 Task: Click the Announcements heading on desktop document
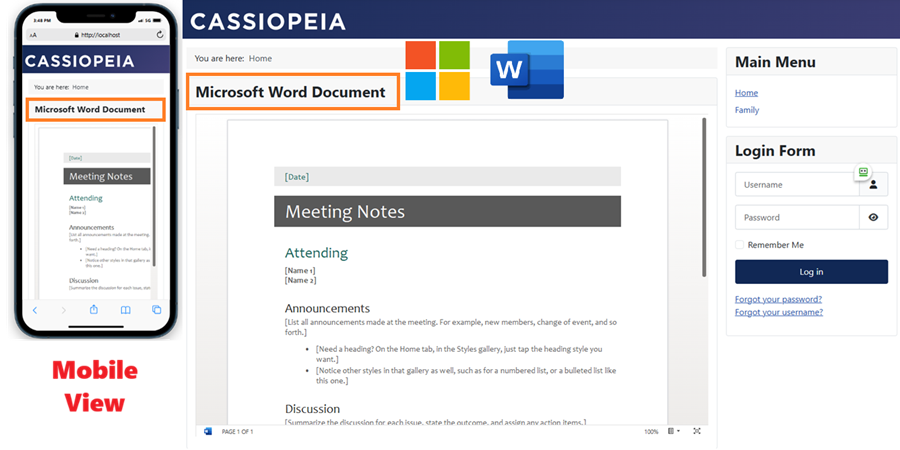327,308
